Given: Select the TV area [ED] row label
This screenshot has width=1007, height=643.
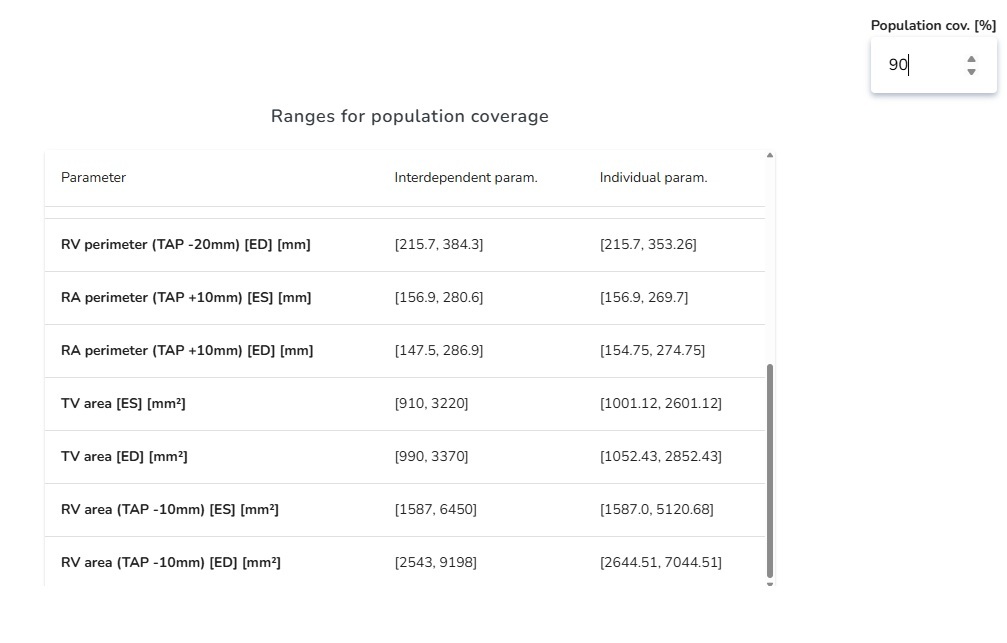Looking at the screenshot, I should click(x=124, y=456).
